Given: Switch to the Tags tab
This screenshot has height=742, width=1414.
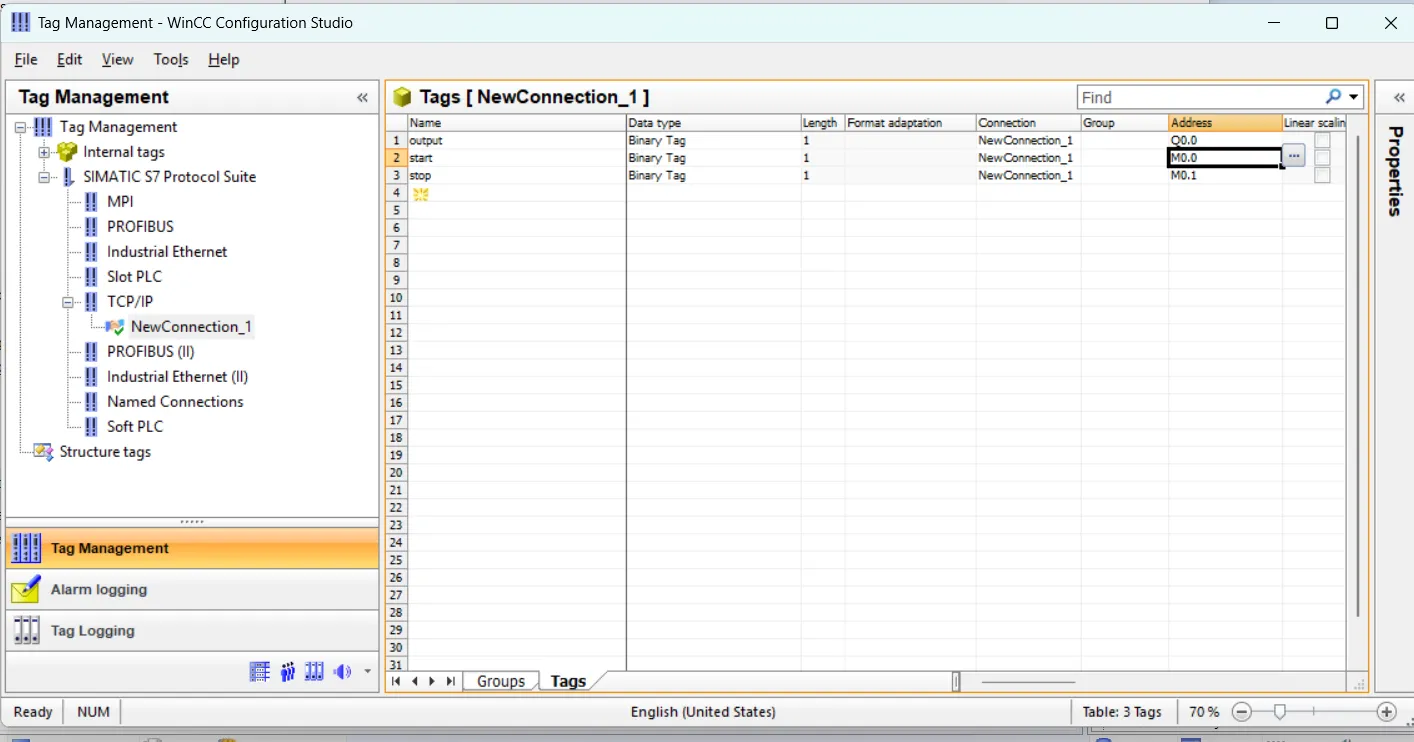Looking at the screenshot, I should (x=568, y=681).
